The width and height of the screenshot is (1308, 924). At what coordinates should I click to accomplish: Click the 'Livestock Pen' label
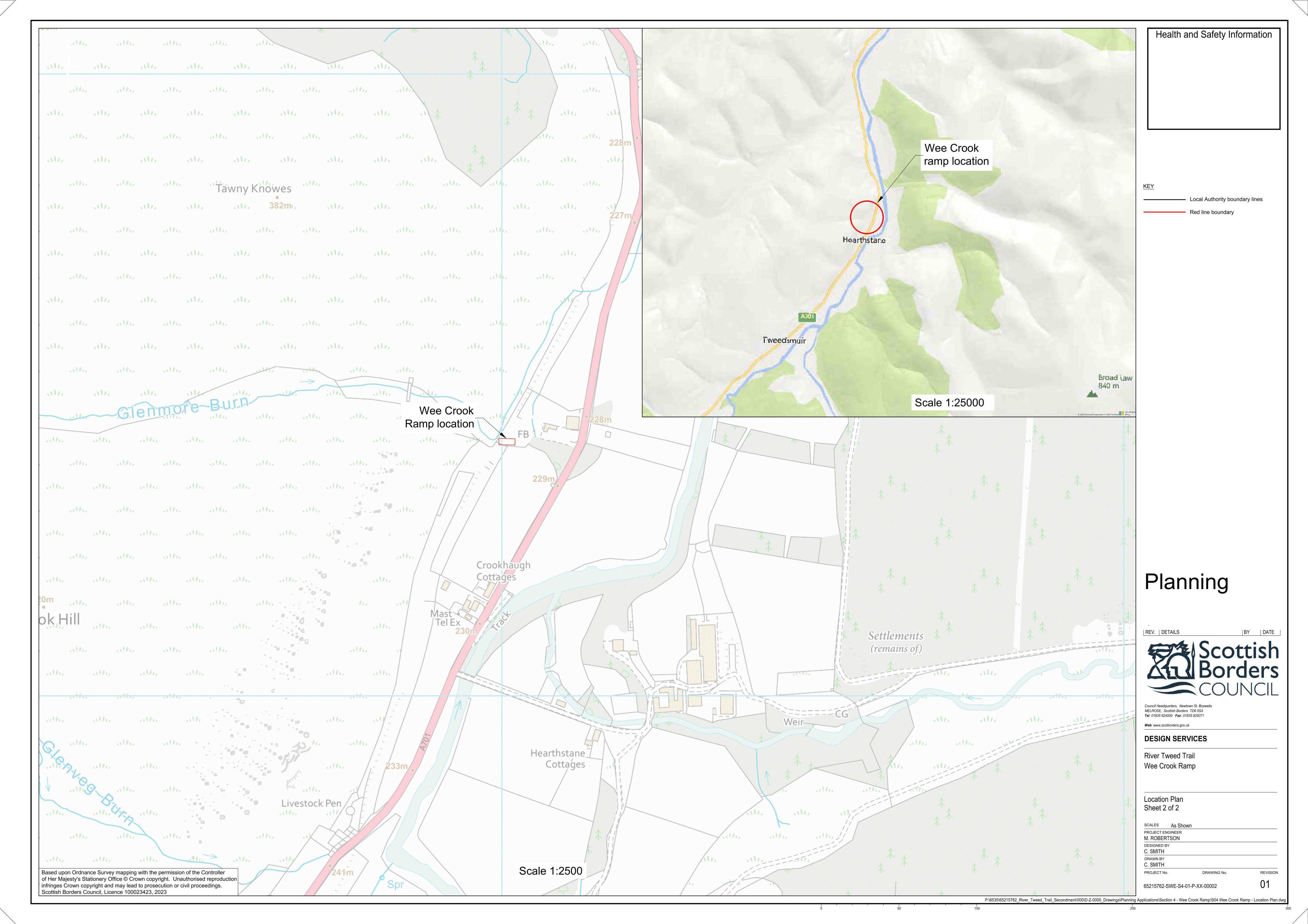point(311,803)
